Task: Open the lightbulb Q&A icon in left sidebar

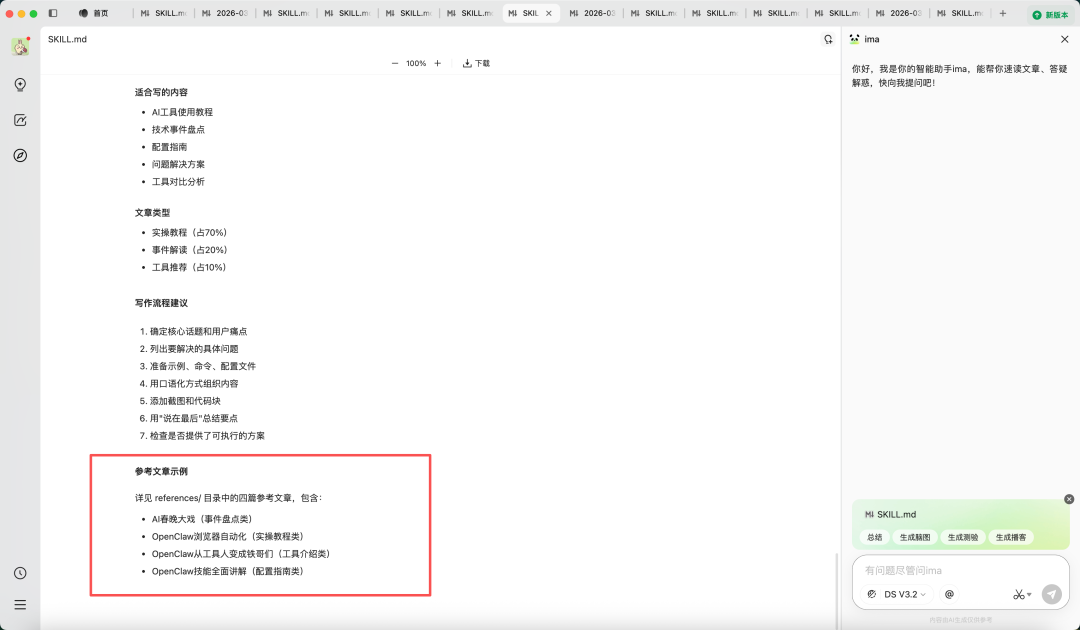Action: (x=20, y=85)
